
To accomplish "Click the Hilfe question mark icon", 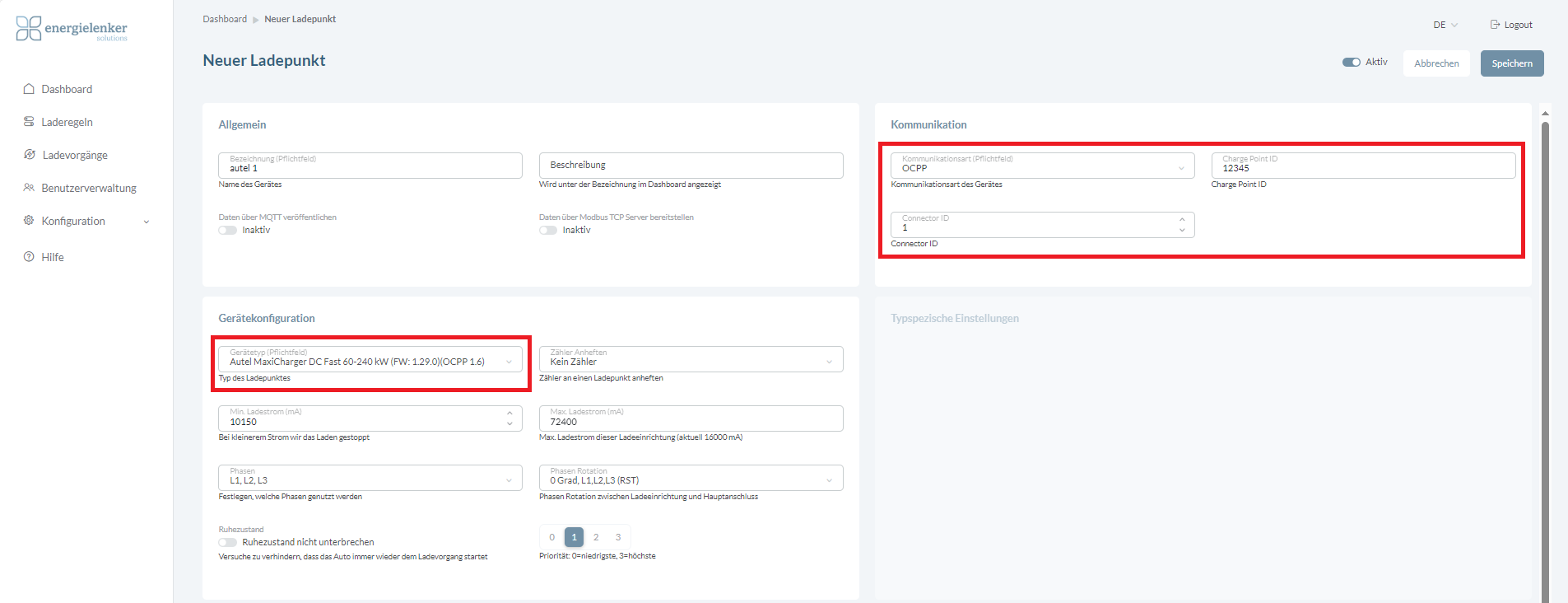I will coord(29,257).
